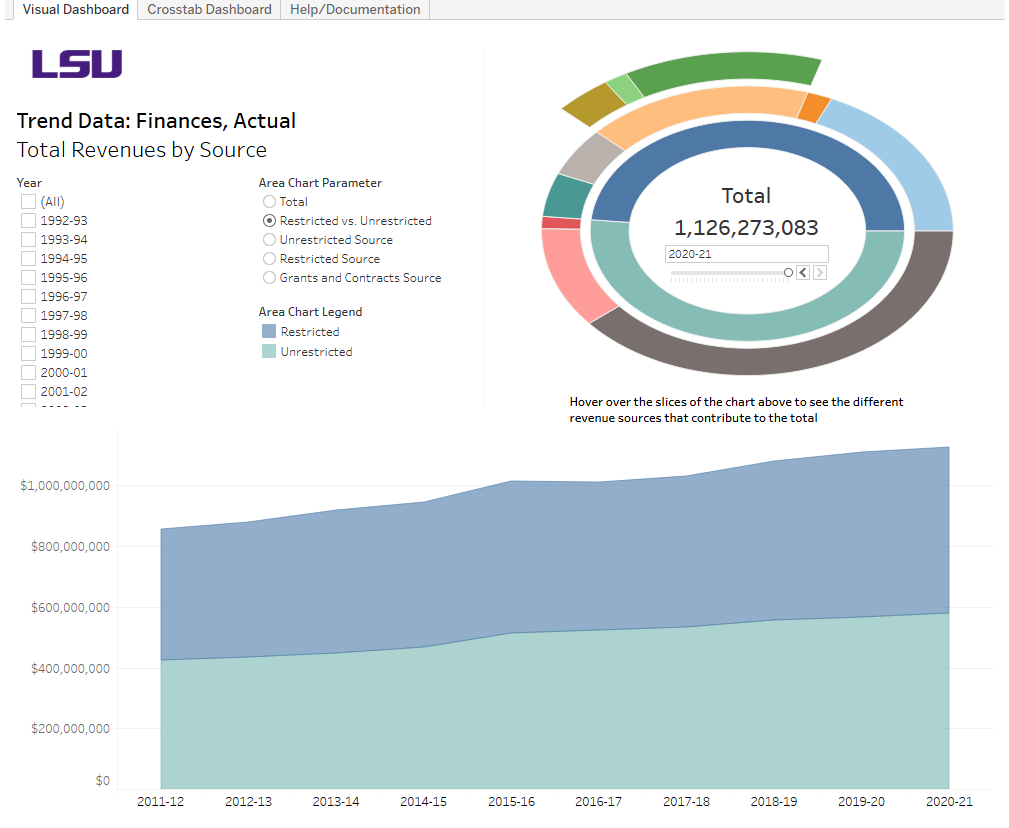
Task: Open the Help/Documentation tab
Action: pos(355,9)
